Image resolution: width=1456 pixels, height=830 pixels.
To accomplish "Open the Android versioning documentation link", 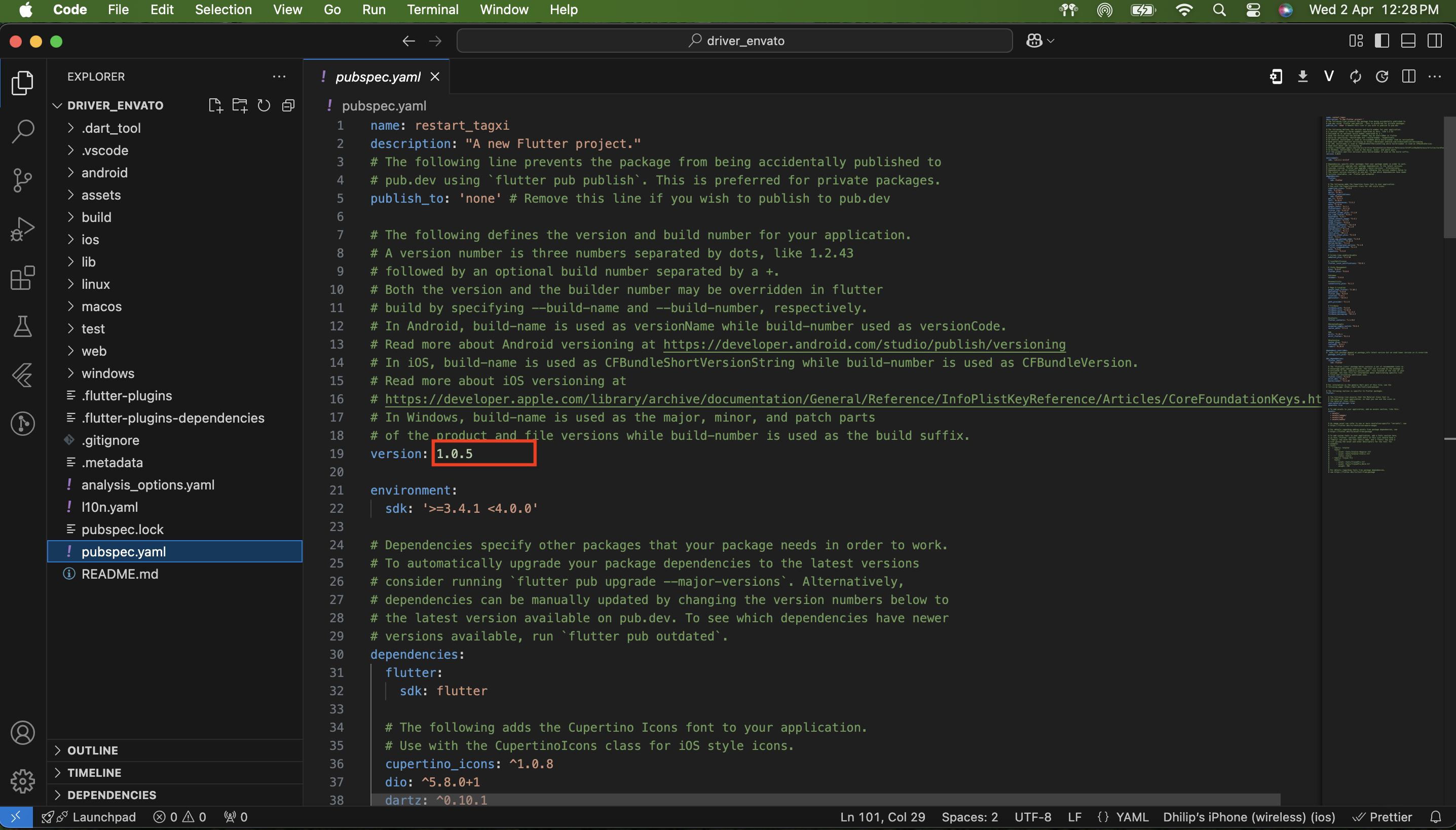I will (x=864, y=345).
